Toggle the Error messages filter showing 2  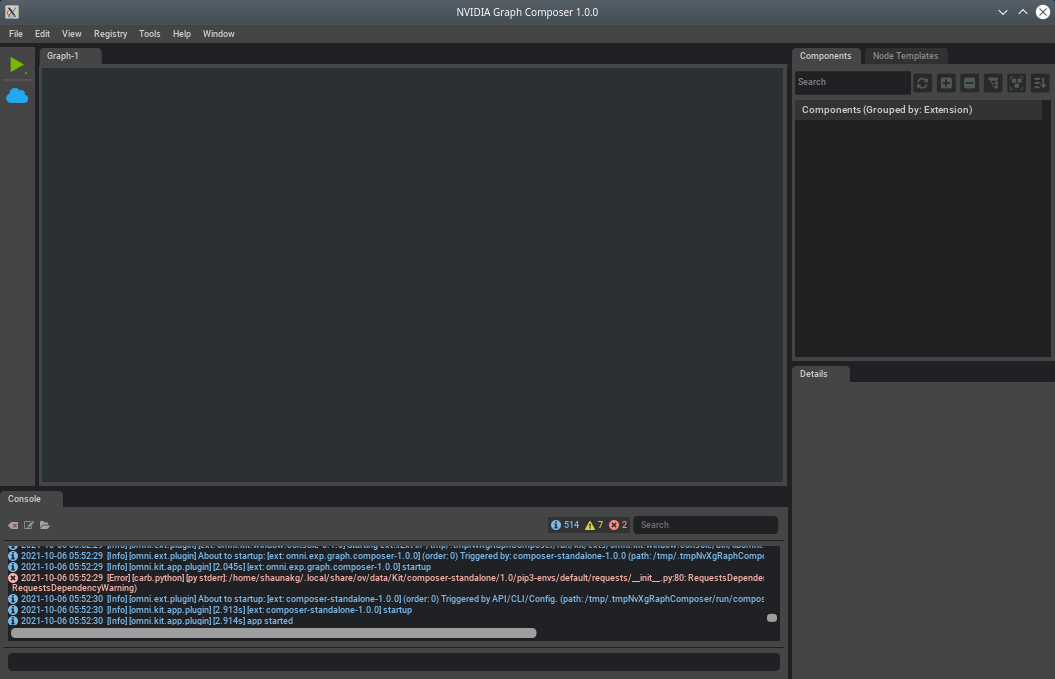[618, 525]
